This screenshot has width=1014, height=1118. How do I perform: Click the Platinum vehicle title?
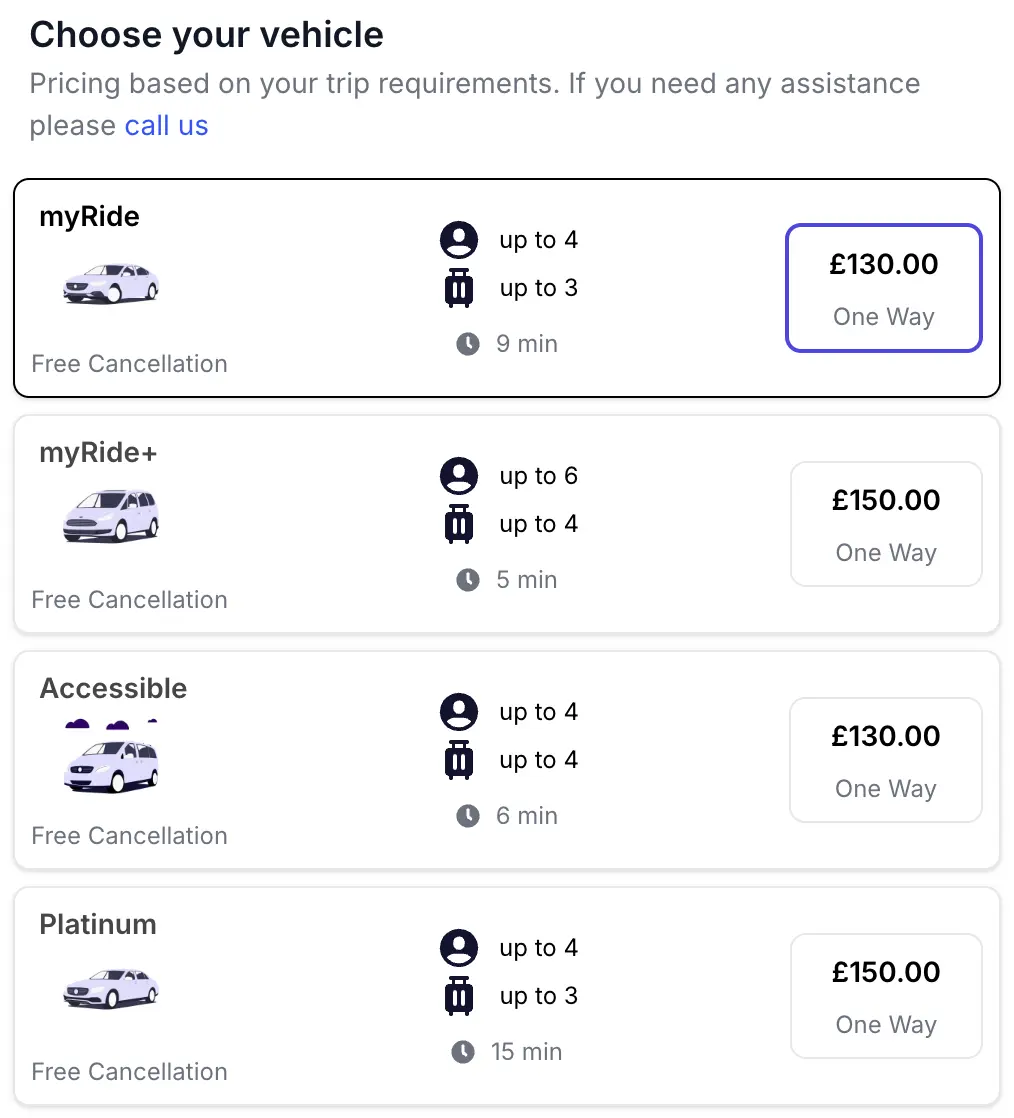pyautogui.click(x=98, y=924)
